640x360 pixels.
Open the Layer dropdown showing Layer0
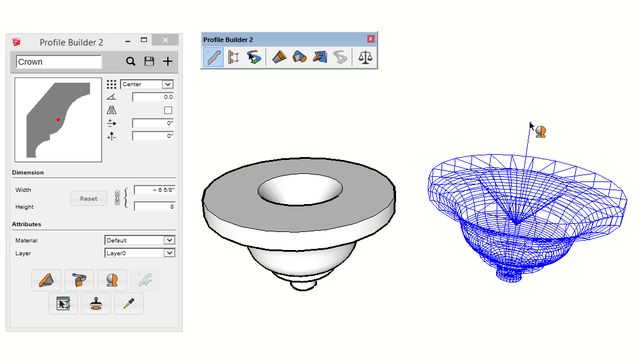140,253
